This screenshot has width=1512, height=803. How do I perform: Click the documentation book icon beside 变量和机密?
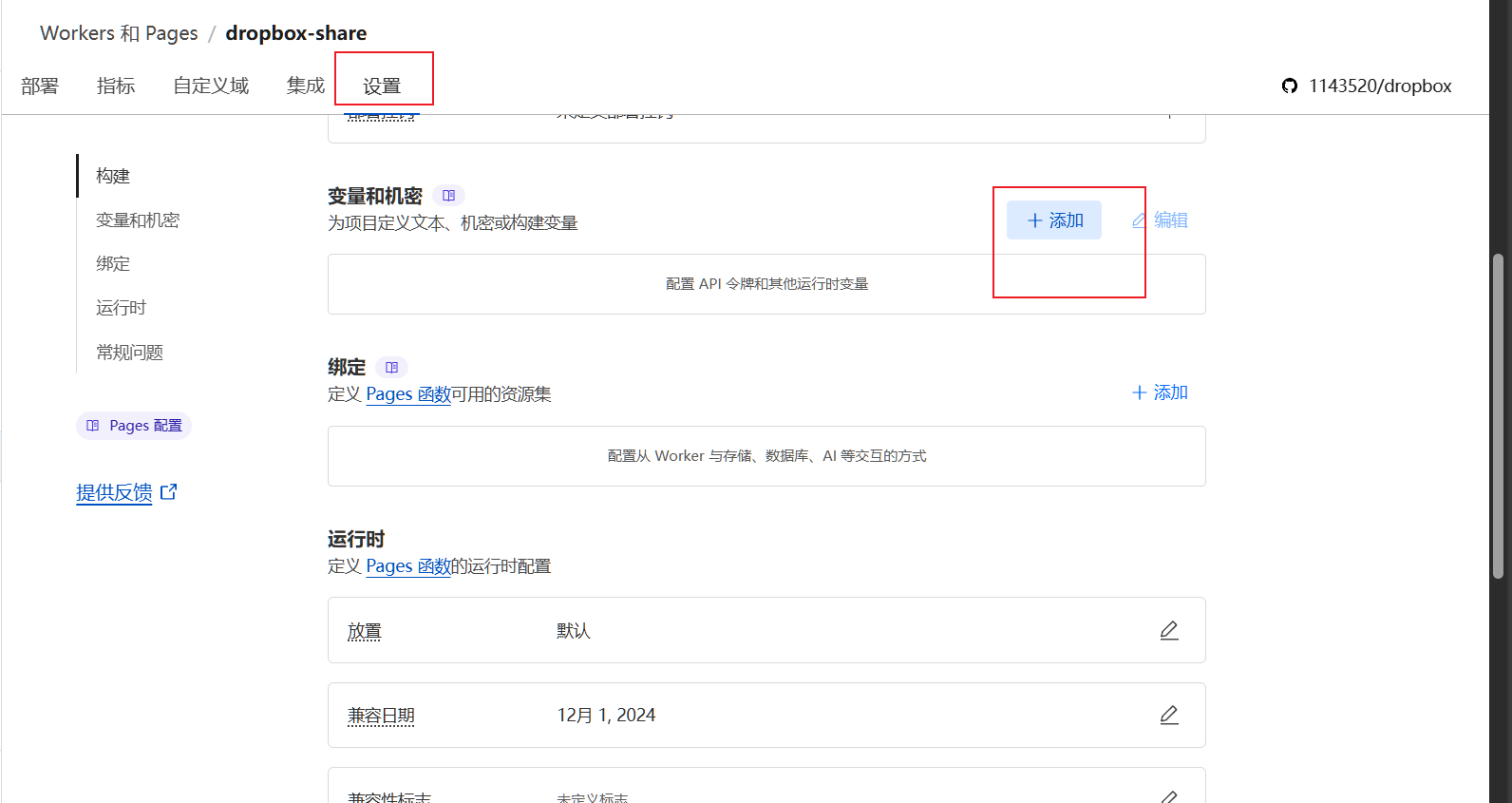coord(448,196)
